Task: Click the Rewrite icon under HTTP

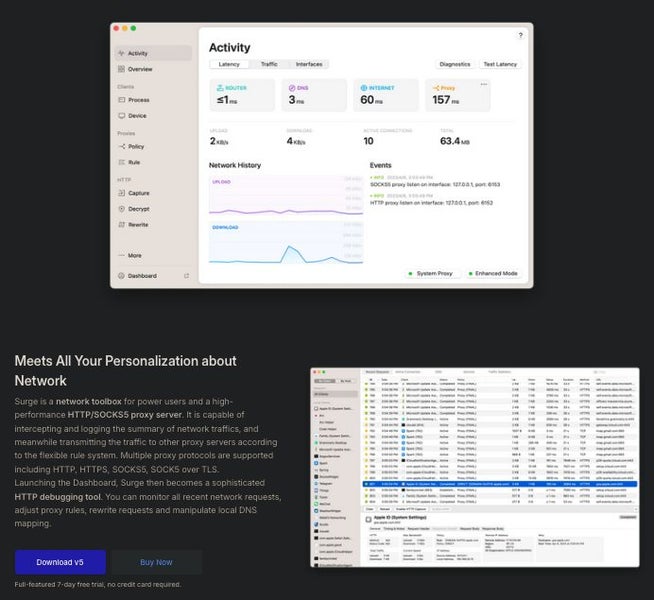Action: click(122, 225)
